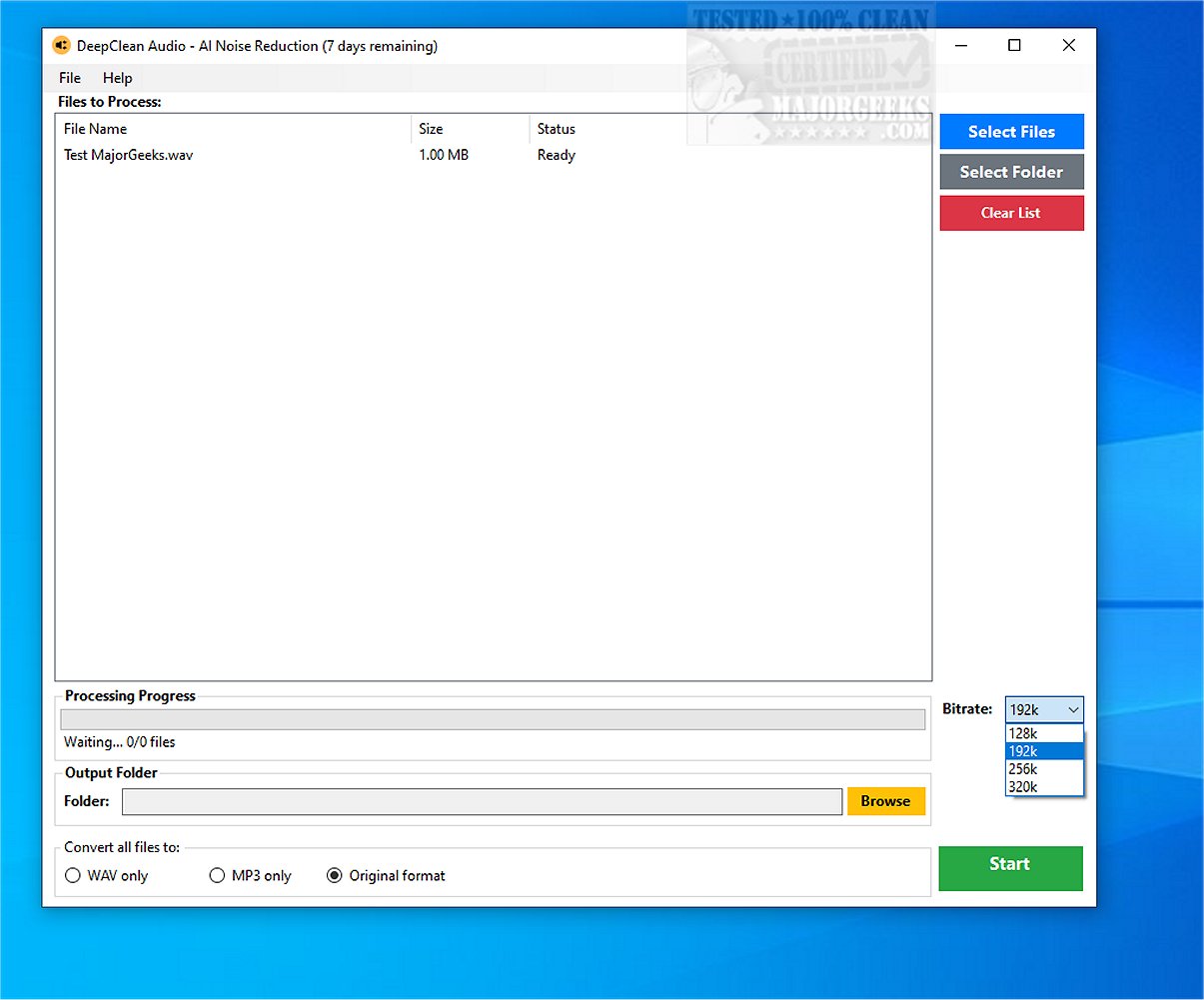Click the Ready status cell

[x=557, y=155]
